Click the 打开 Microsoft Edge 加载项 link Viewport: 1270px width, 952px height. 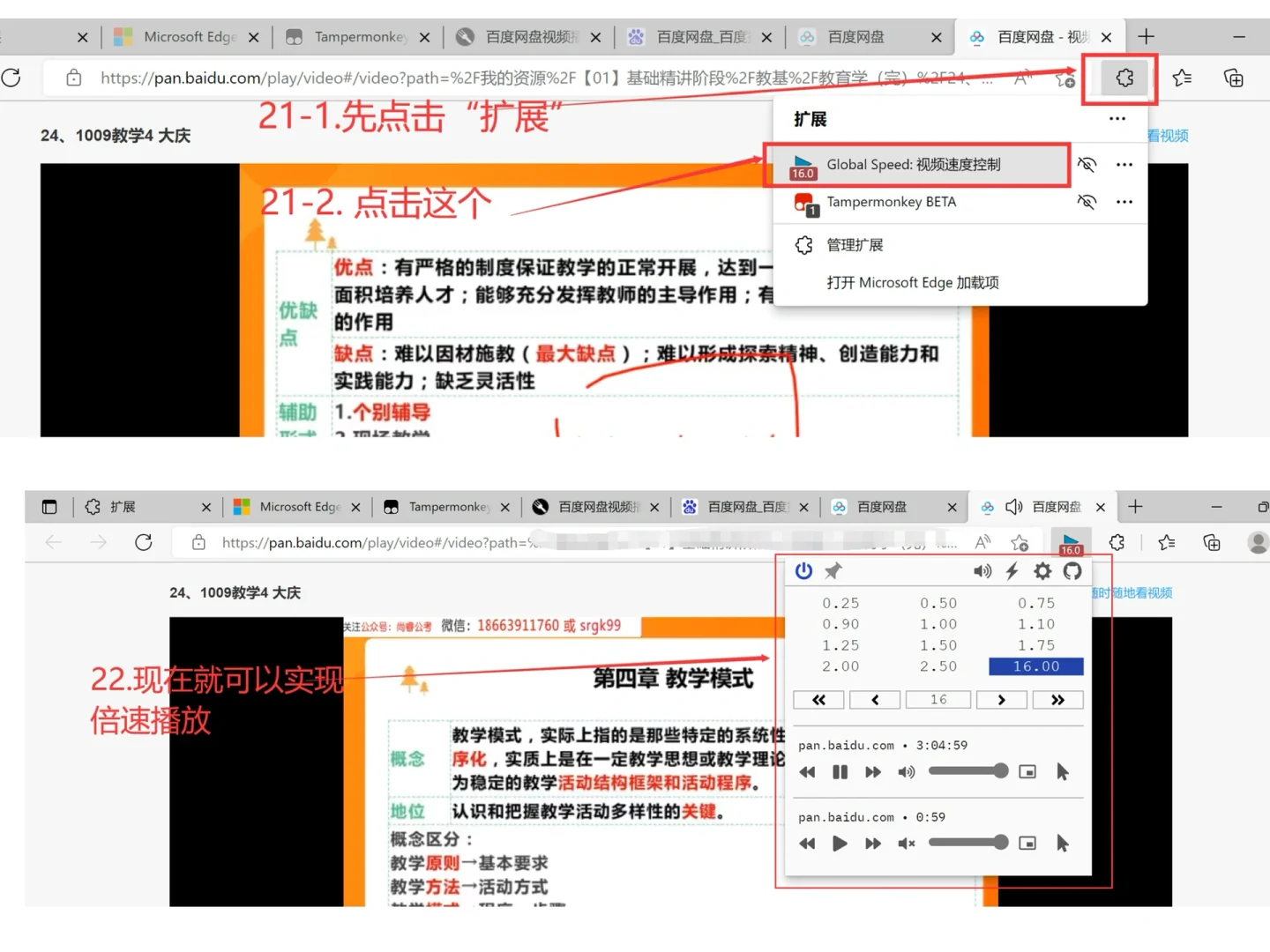(x=913, y=282)
